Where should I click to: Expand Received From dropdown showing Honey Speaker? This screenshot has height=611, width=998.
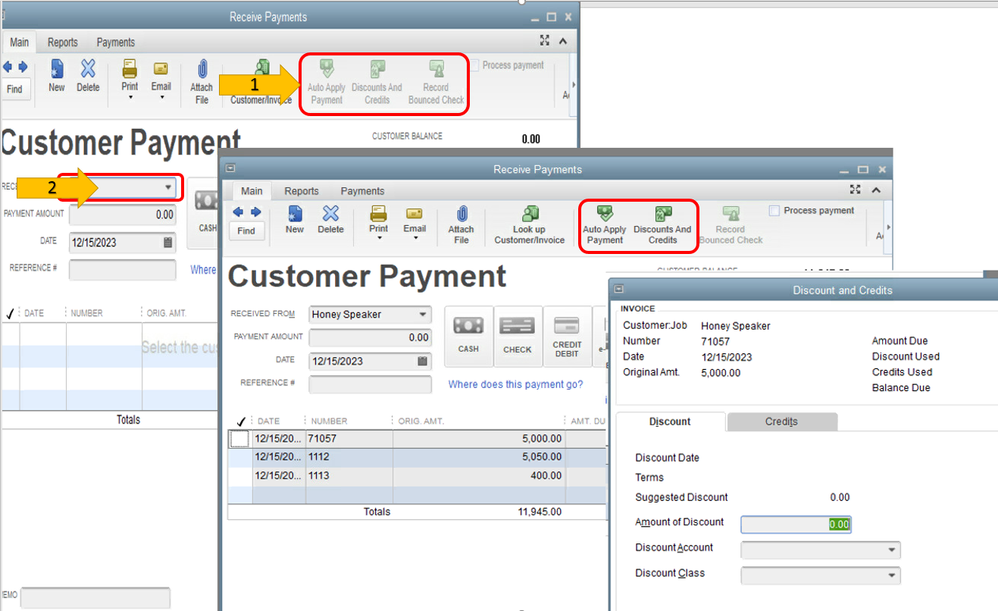pyautogui.click(x=423, y=314)
